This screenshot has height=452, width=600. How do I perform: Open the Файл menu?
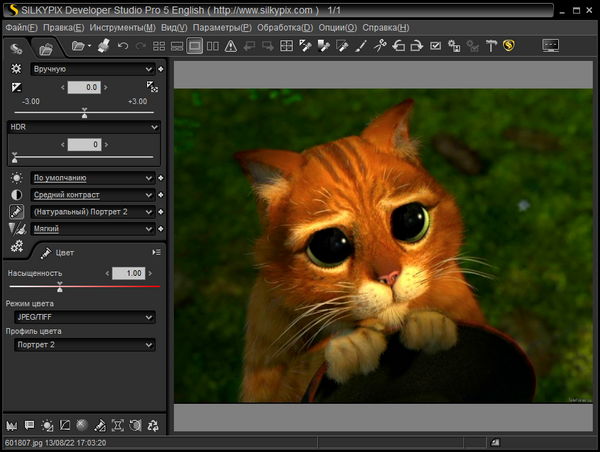[21, 27]
